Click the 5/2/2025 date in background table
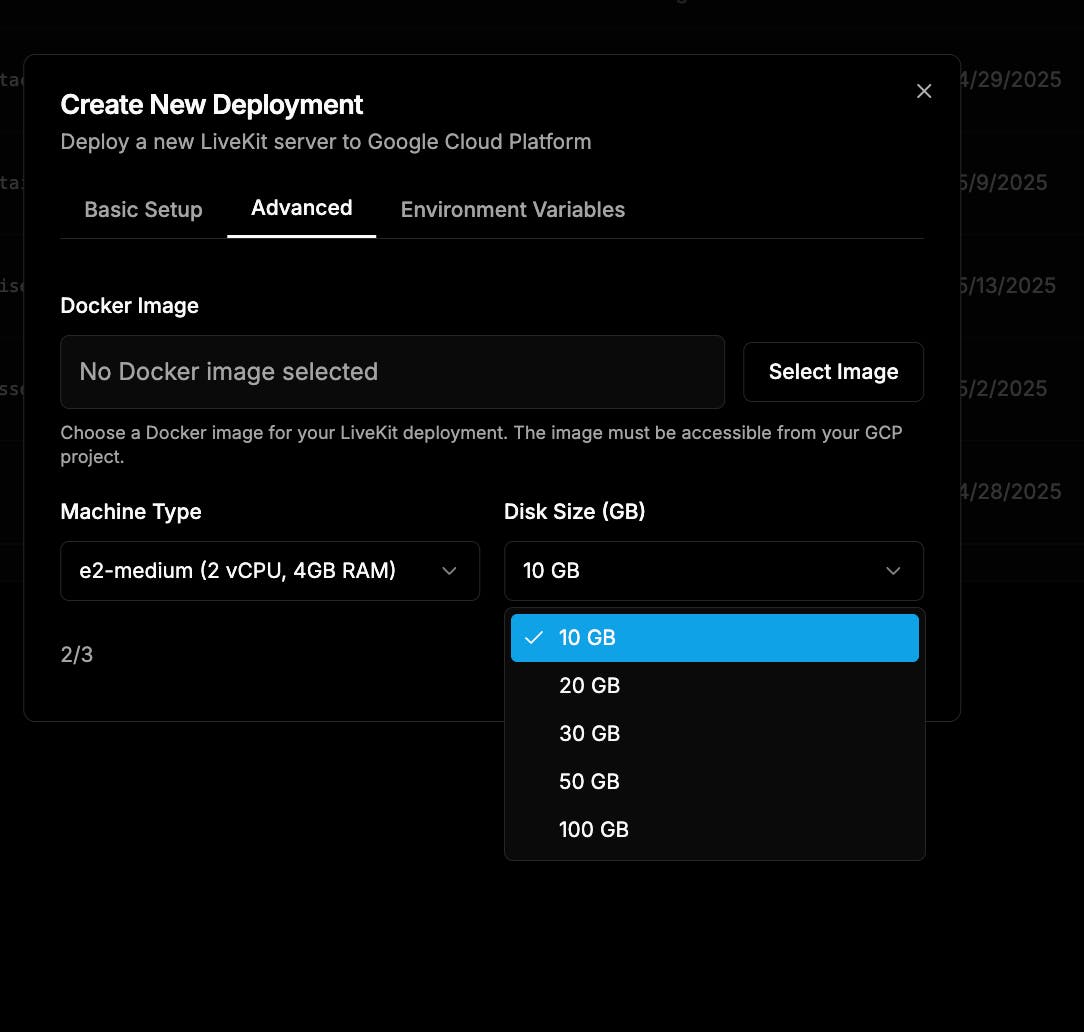Viewport: 1084px width, 1032px height. click(1003, 388)
